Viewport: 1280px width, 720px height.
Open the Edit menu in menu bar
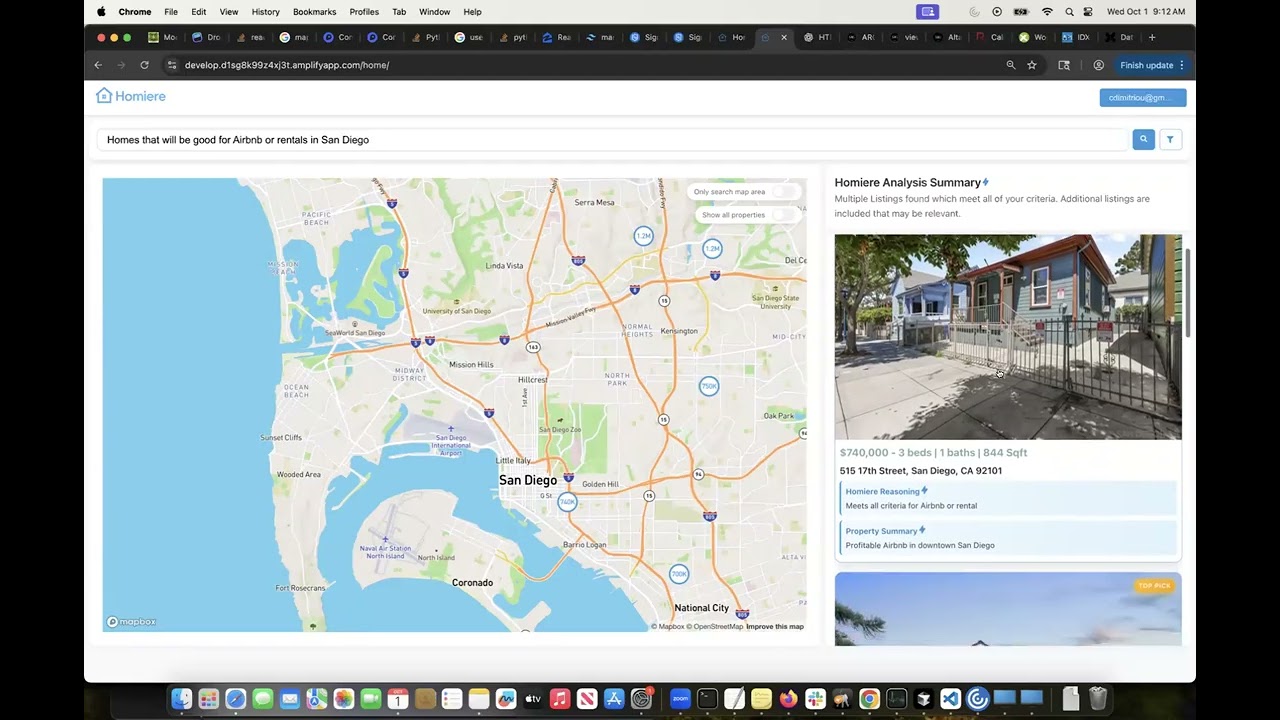coord(199,12)
